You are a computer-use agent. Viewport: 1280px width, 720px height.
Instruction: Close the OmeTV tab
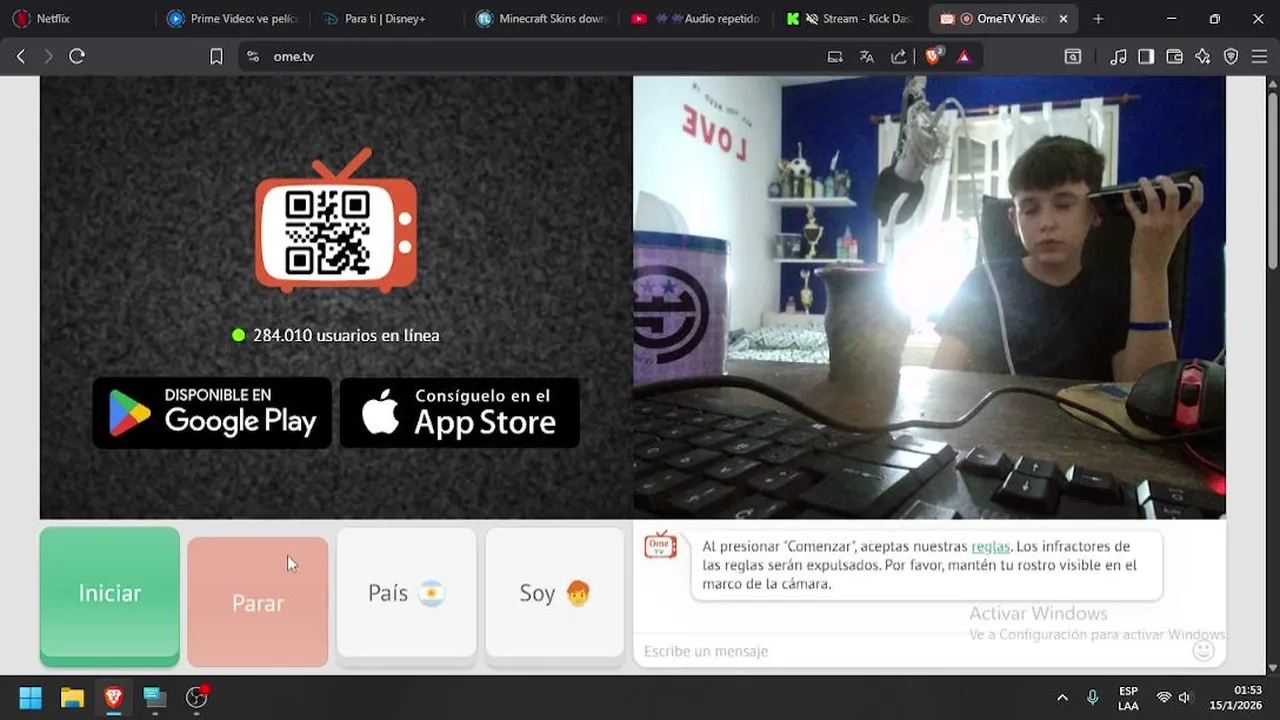pos(1063,19)
